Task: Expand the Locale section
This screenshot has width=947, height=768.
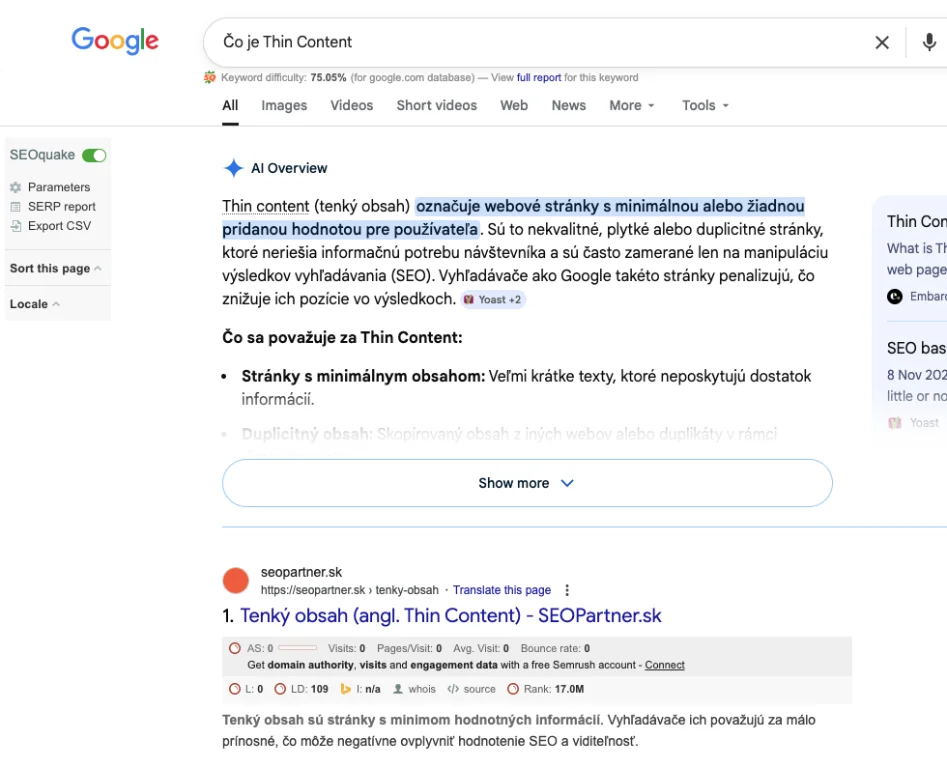Action: [x=34, y=304]
